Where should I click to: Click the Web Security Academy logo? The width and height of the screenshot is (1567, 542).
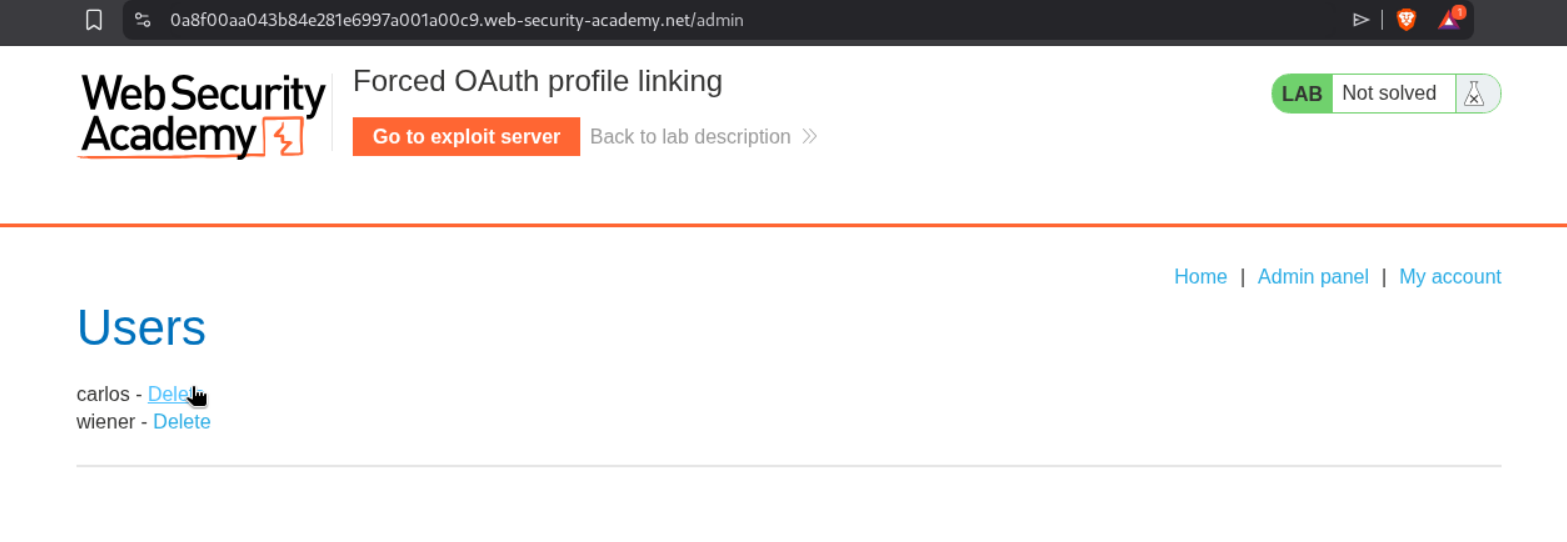(x=203, y=115)
